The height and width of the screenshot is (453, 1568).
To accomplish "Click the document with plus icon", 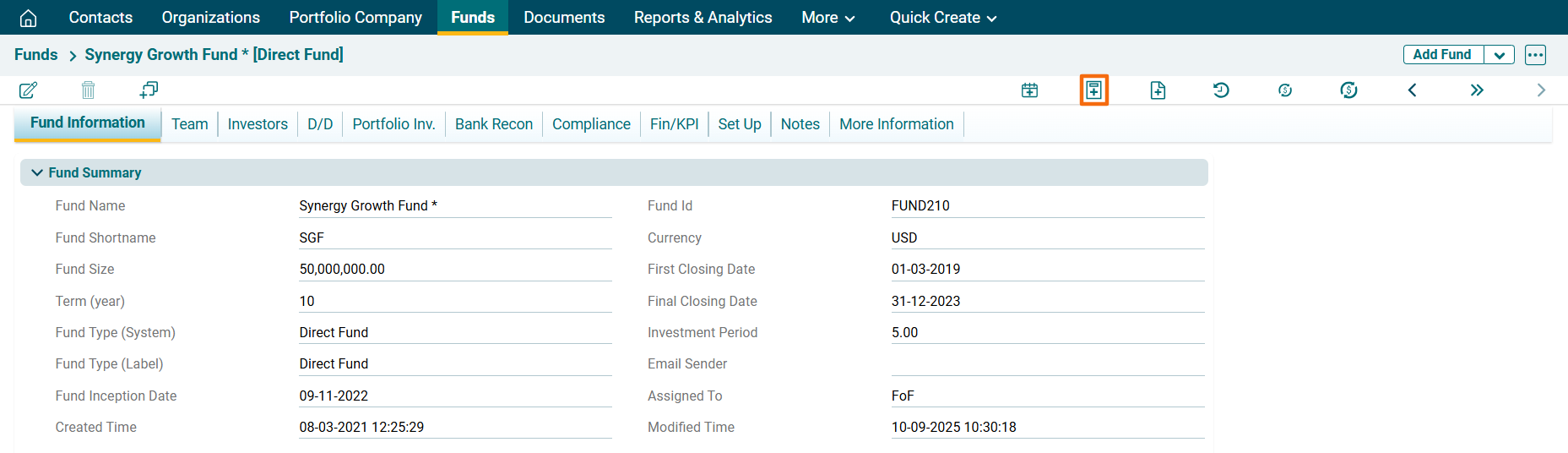I will point(1158,90).
